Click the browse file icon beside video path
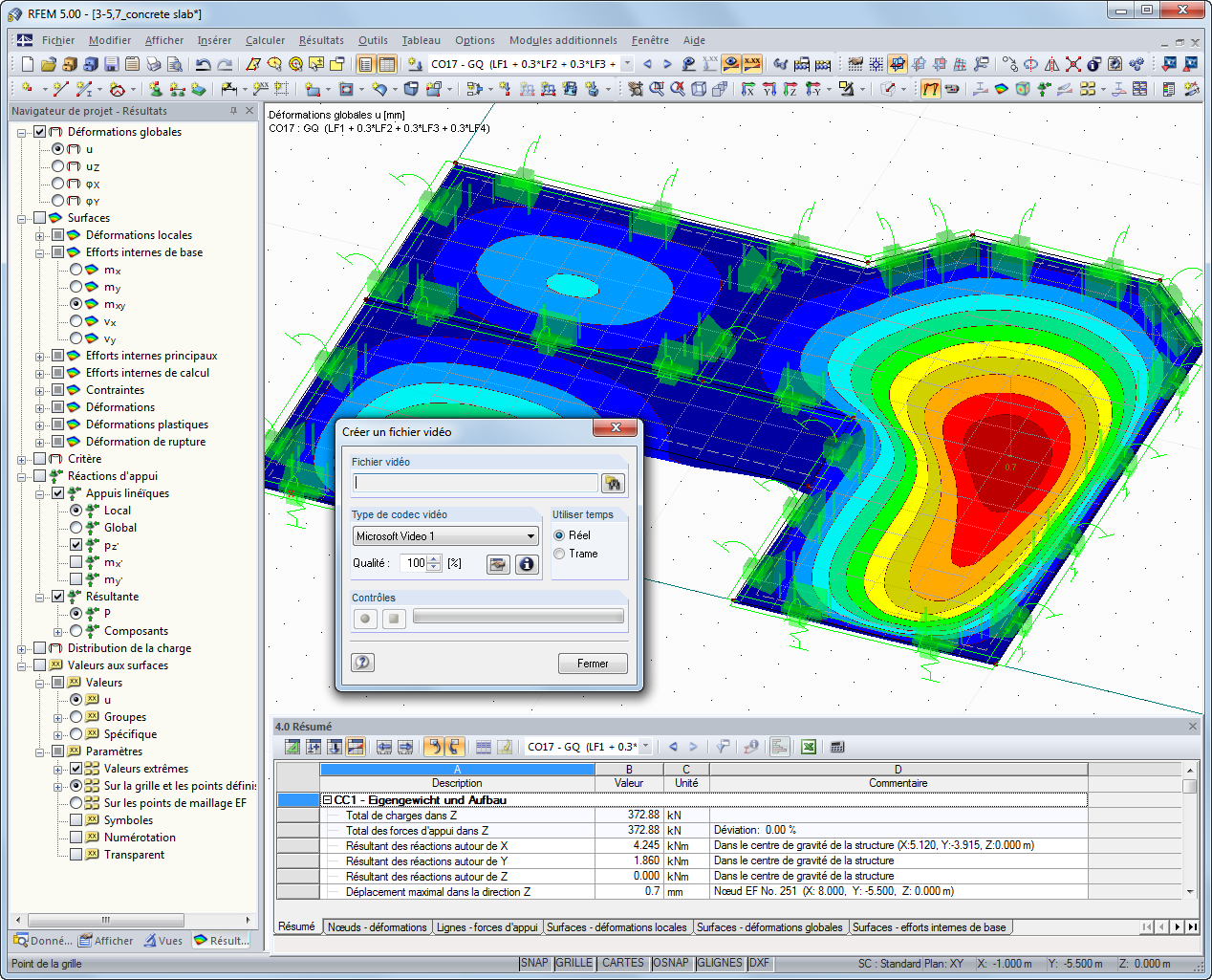Screen dimensions: 1212x980 click(613, 484)
